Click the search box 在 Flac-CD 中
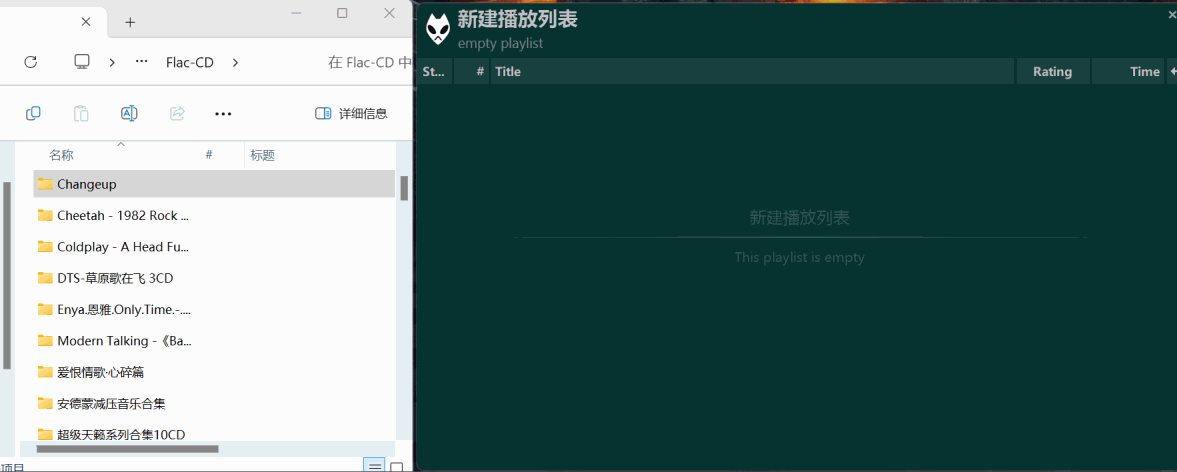1177x472 pixels. click(x=369, y=62)
